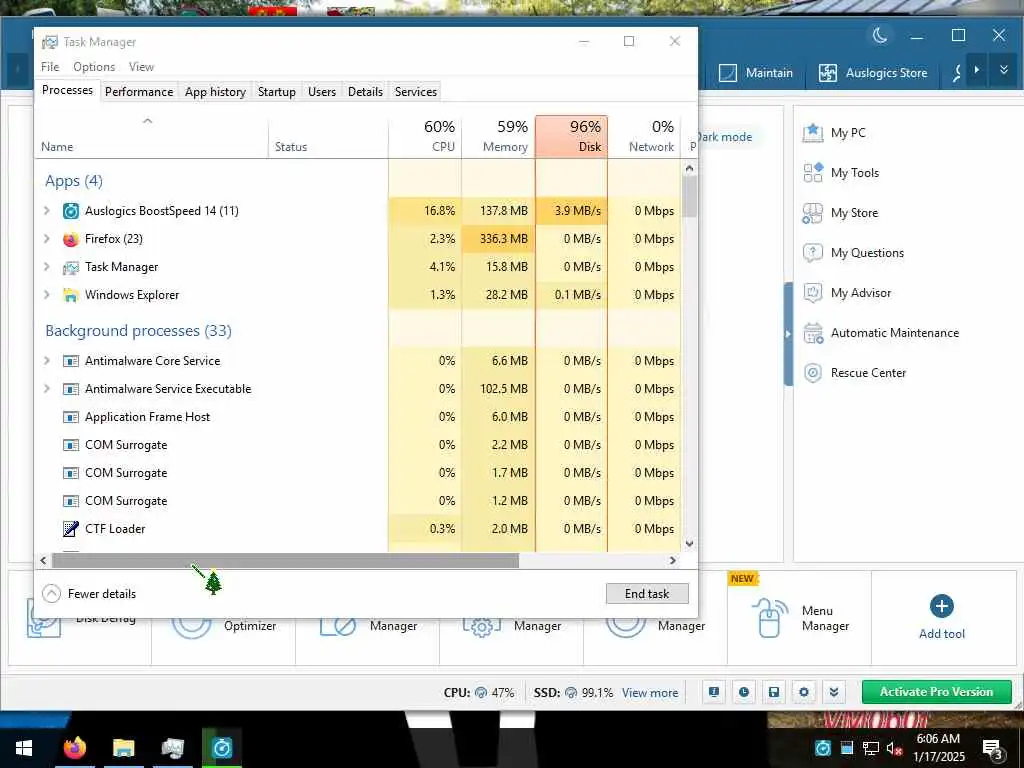Click the Windows Explorer process icon
The image size is (1024, 768).
point(71,295)
